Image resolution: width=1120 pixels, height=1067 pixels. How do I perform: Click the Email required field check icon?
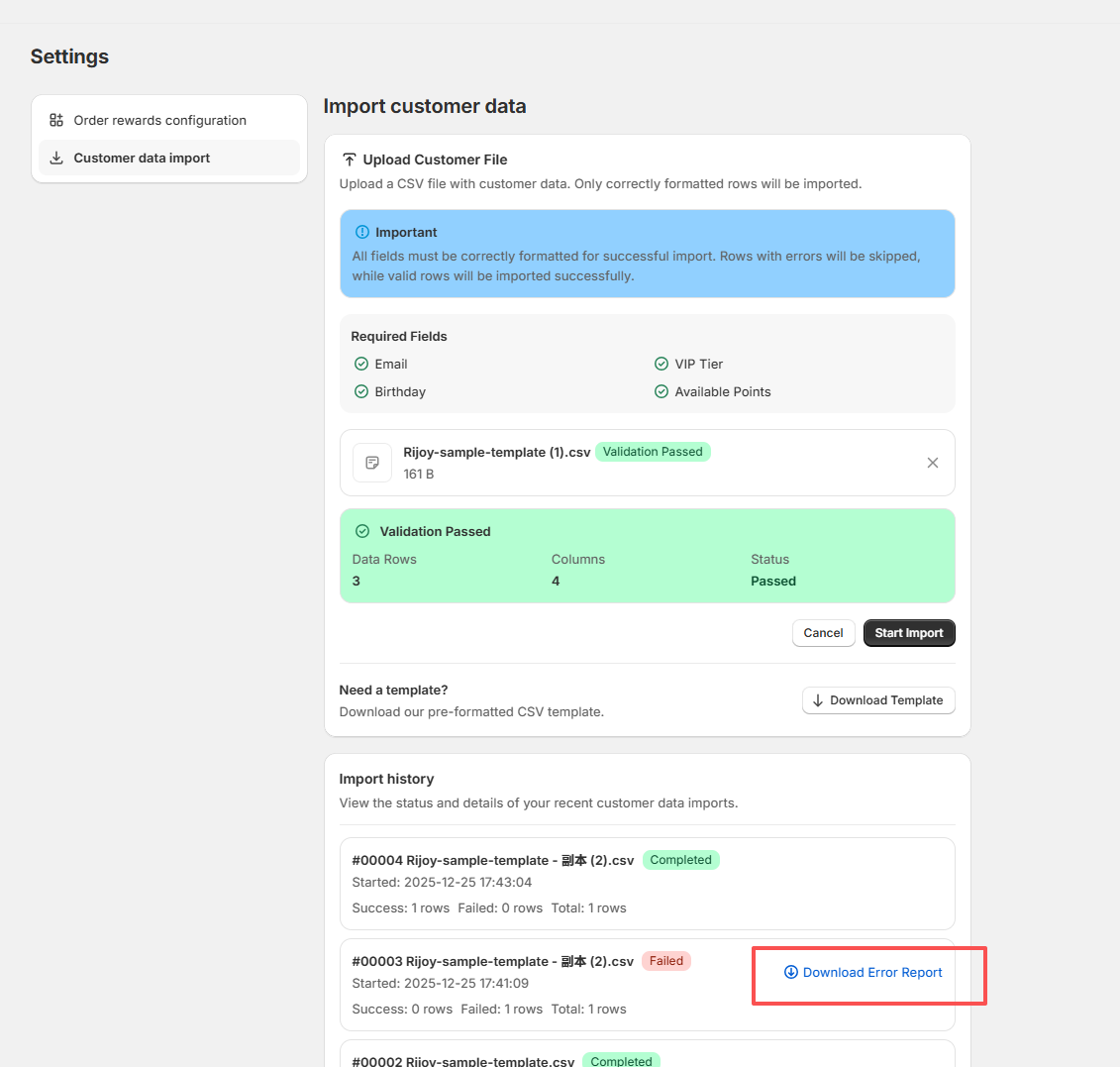(x=361, y=364)
